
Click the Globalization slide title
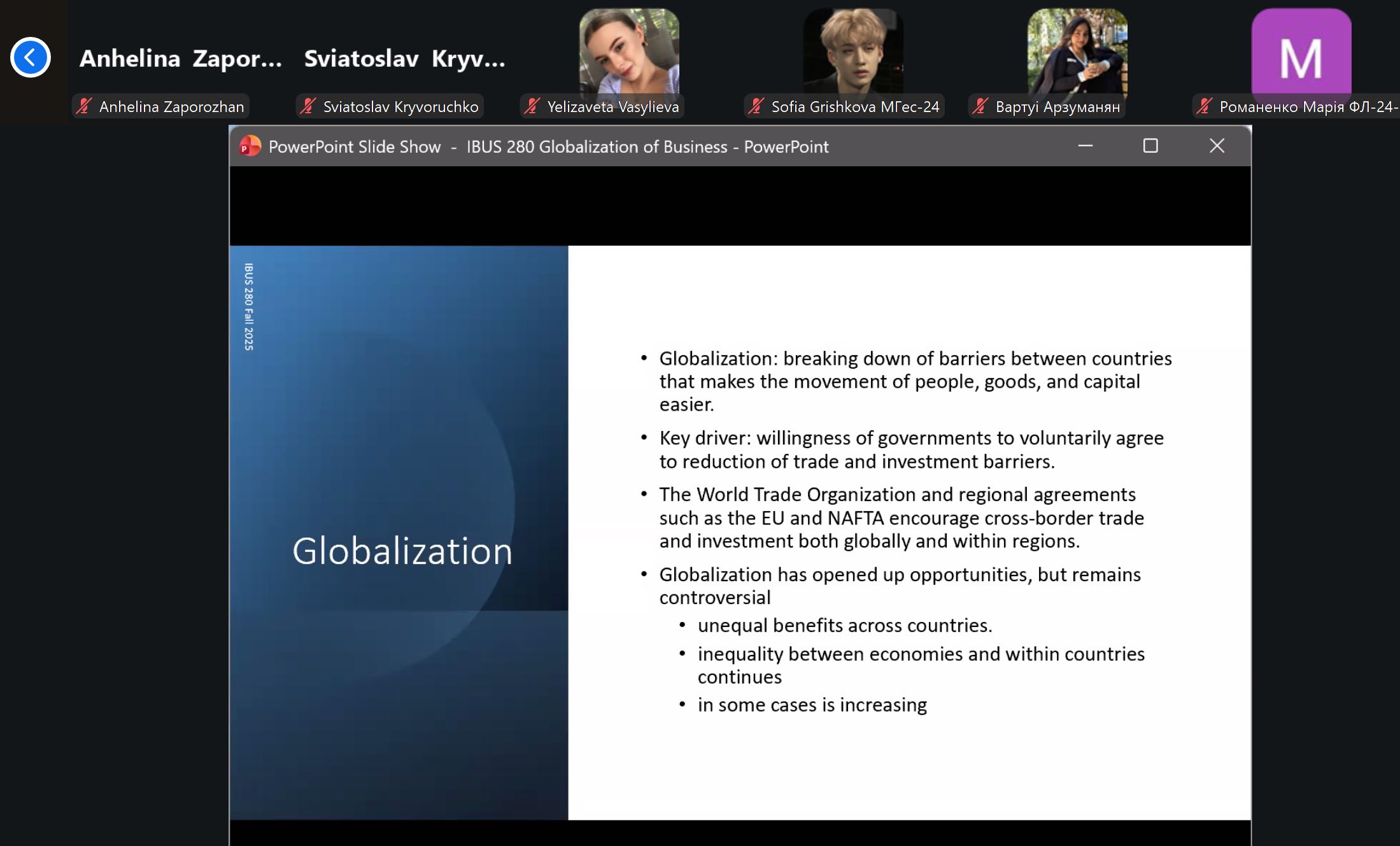pyautogui.click(x=402, y=551)
